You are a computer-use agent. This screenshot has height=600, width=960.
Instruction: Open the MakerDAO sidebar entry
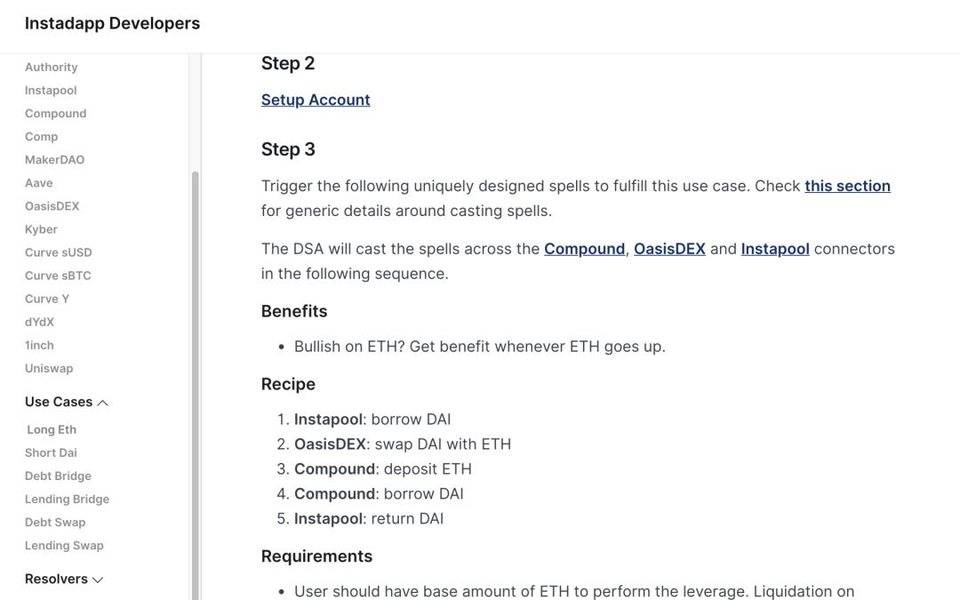click(x=54, y=160)
